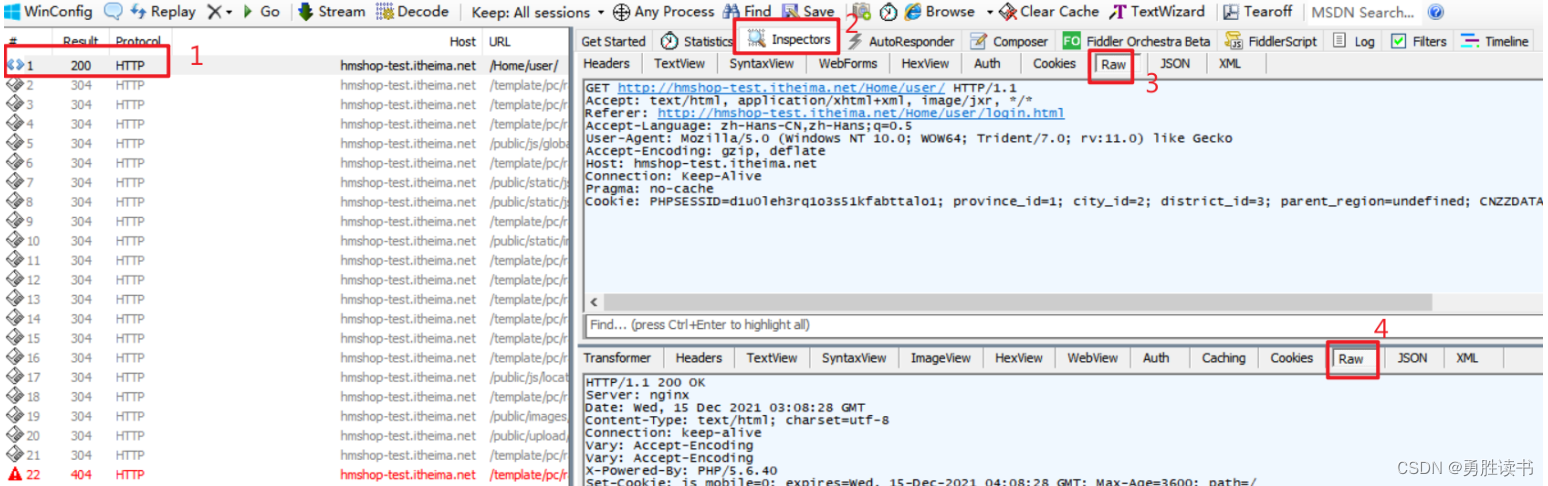The image size is (1548, 486).
Task: Select response Transformer tab
Action: [617, 358]
